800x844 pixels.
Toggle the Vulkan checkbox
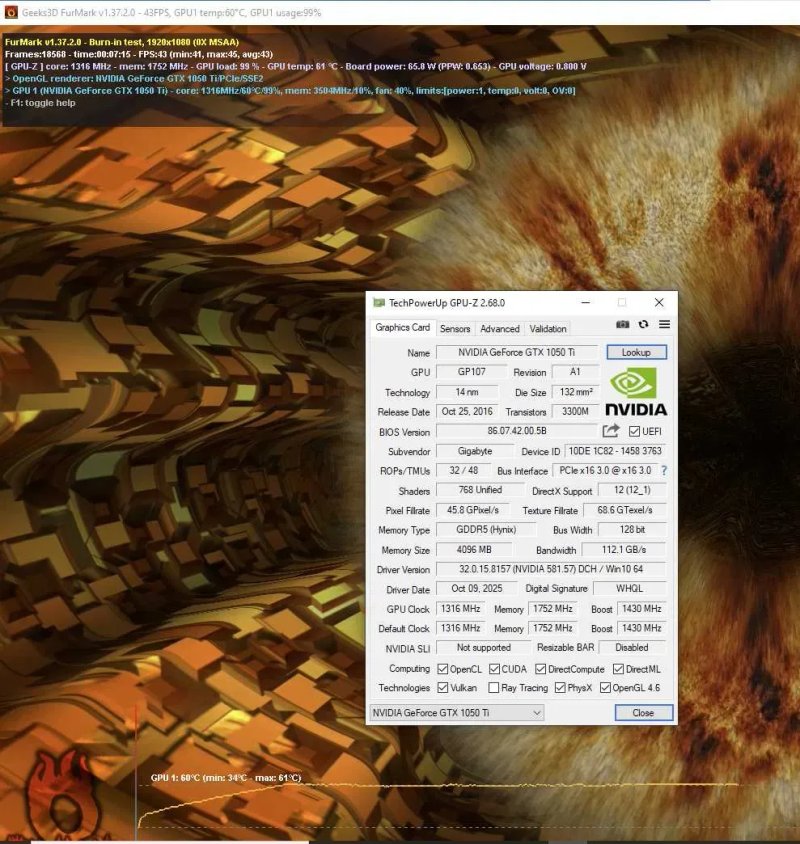(443, 687)
